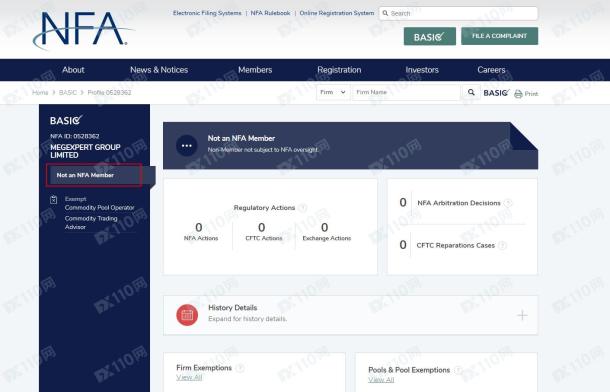Open the Careers menu
610x392 pixels.
click(491, 70)
